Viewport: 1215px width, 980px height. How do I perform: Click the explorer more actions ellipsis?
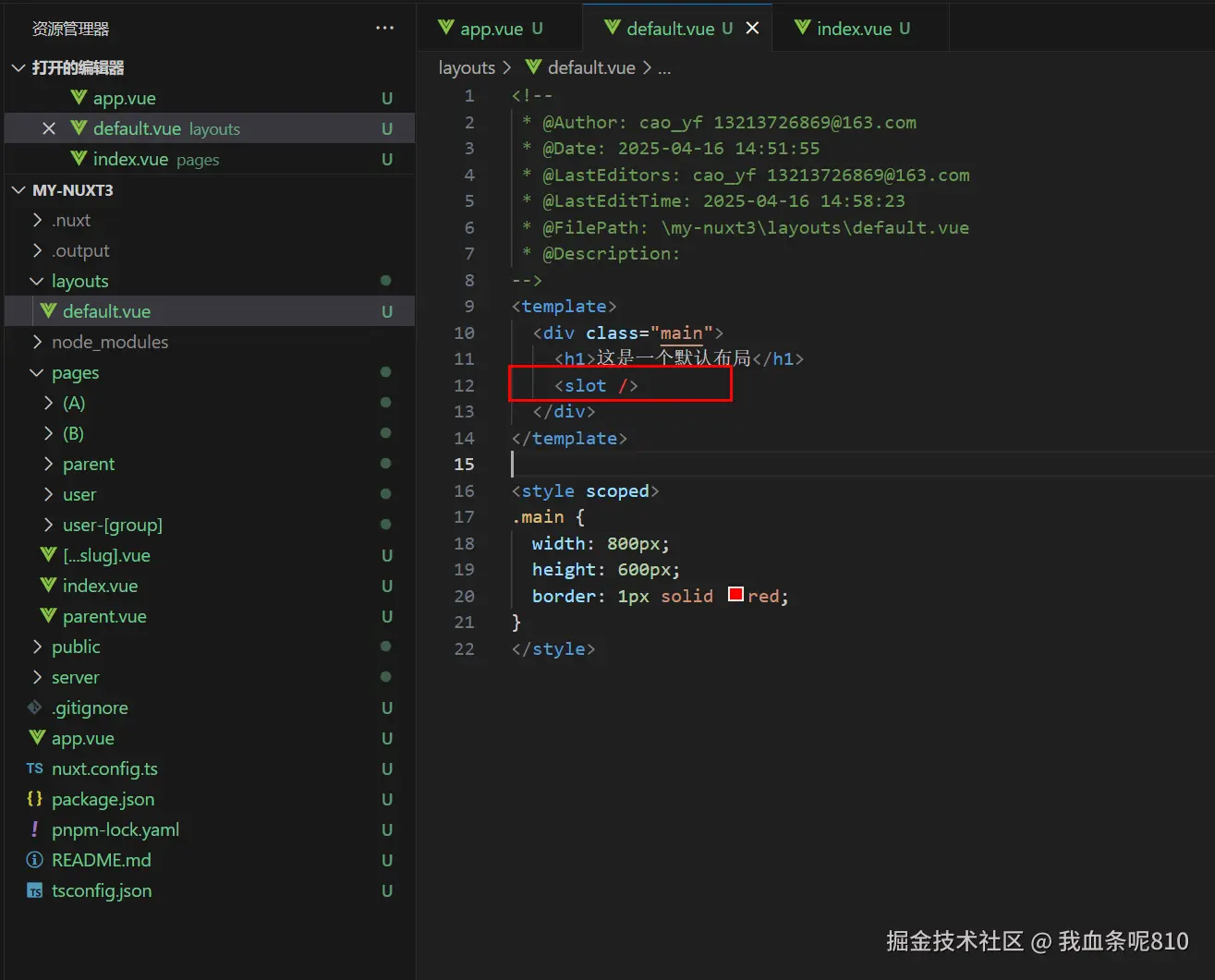pos(384,28)
